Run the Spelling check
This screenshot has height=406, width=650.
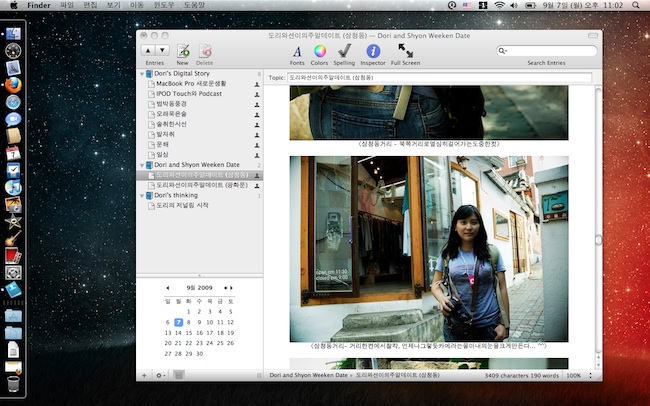[x=344, y=55]
